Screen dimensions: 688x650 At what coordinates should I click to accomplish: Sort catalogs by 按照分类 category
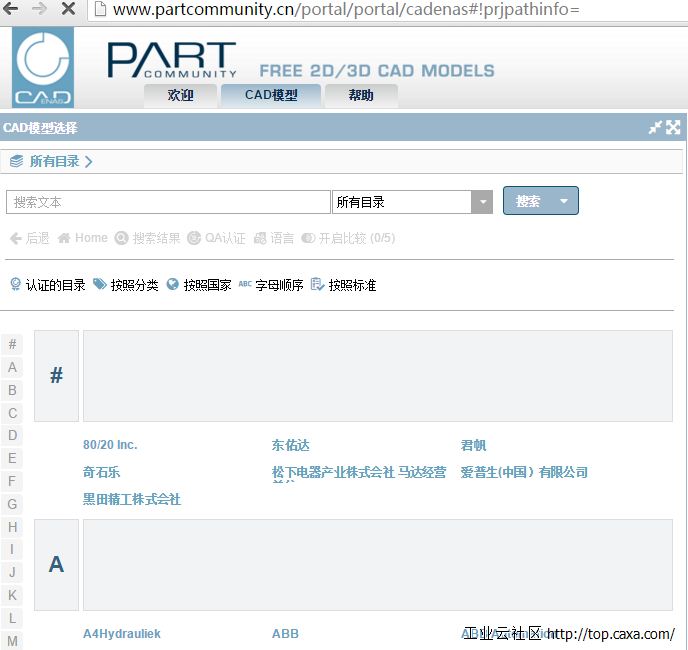126,285
